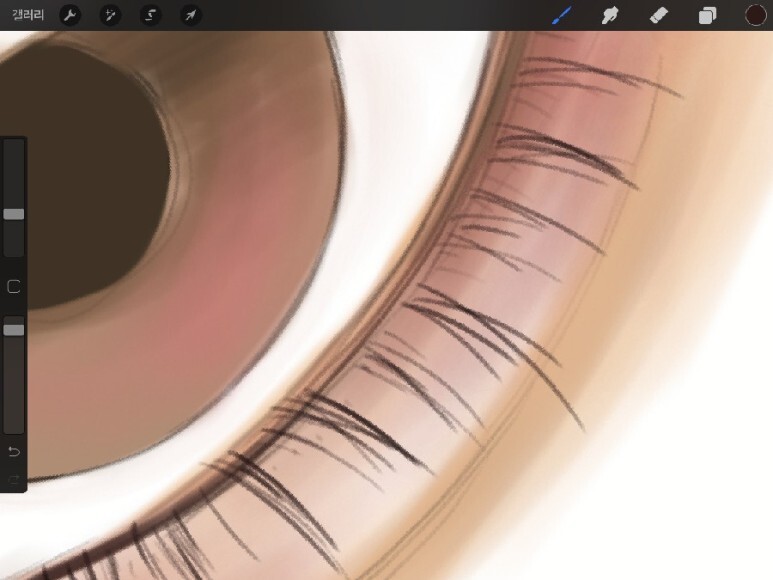Viewport: 773px width, 580px height.
Task: Open the Adjustments magic wand menu
Action: [110, 15]
